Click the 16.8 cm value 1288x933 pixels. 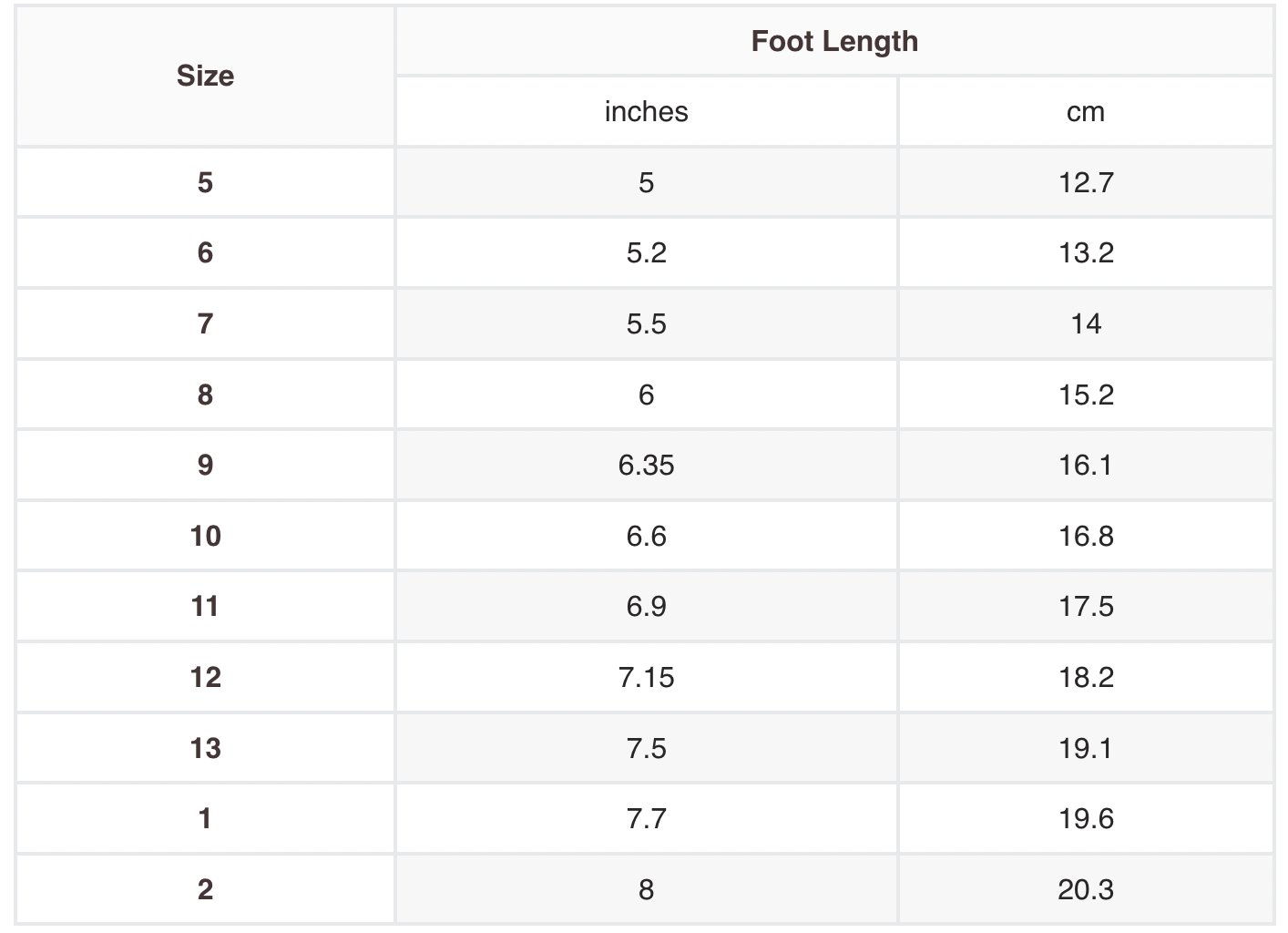(x=1086, y=536)
